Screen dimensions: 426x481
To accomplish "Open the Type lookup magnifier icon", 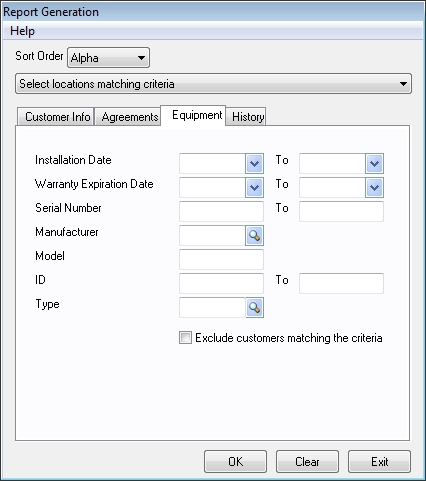I will pos(254,307).
